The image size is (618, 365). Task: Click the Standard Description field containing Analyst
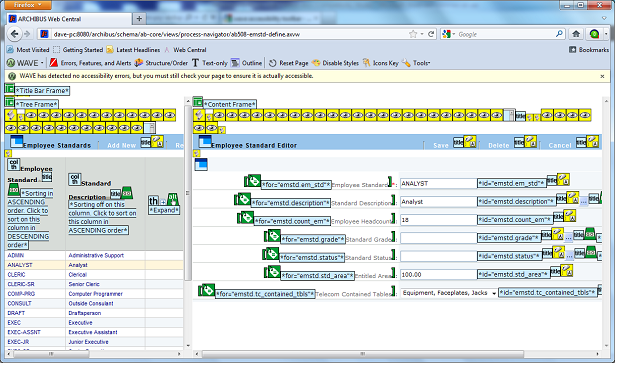(x=438, y=202)
